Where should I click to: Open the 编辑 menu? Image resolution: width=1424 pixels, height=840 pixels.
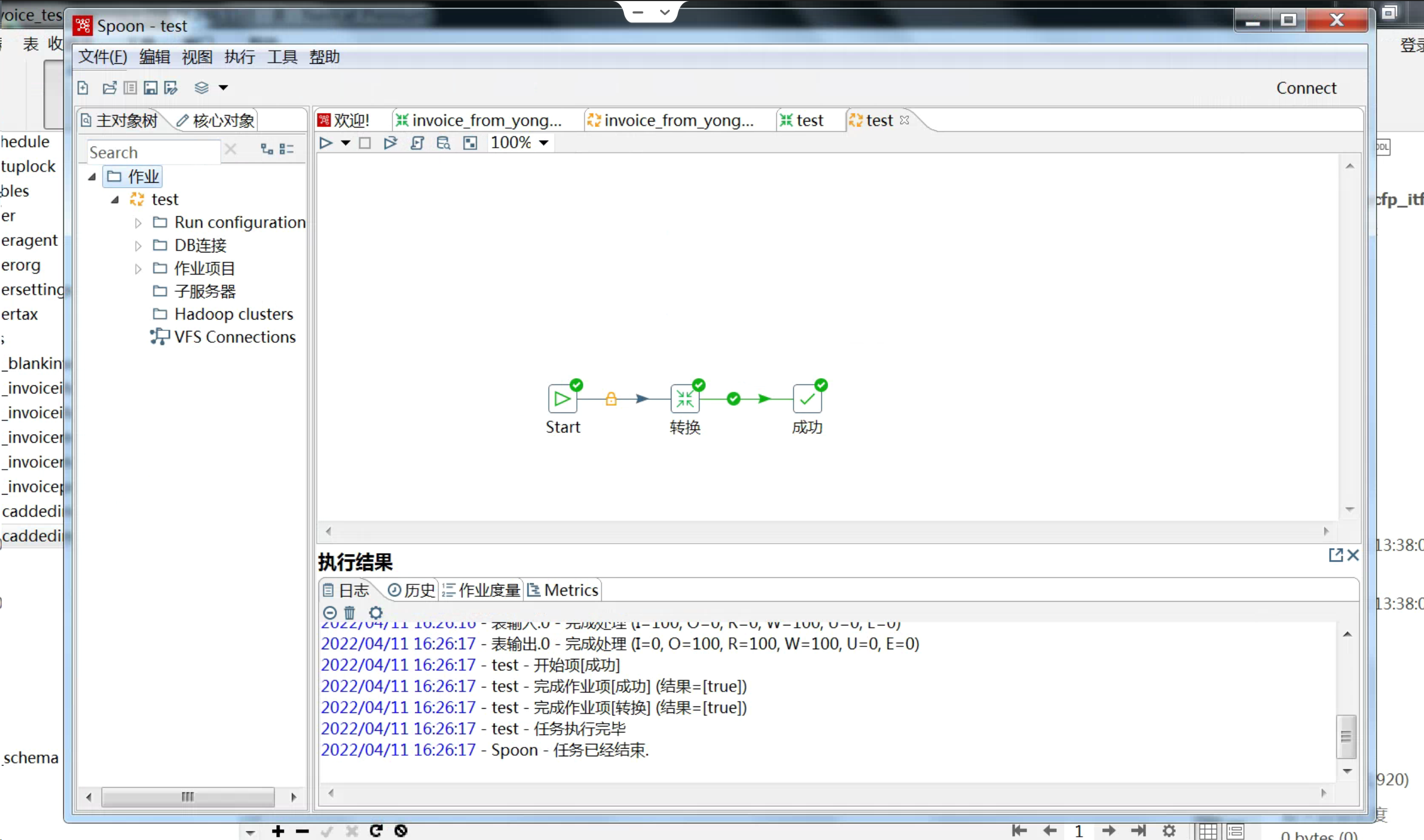pyautogui.click(x=155, y=57)
